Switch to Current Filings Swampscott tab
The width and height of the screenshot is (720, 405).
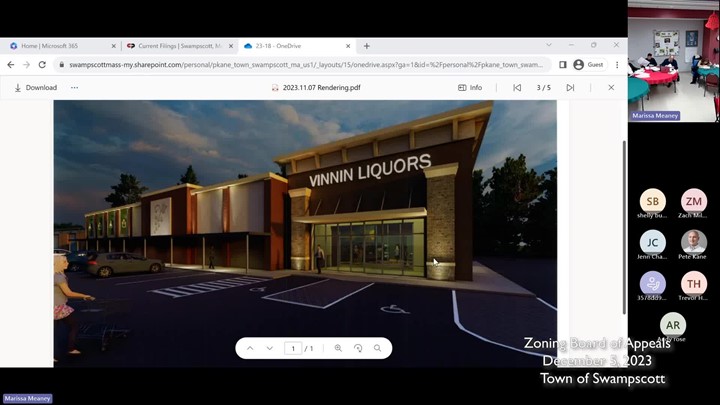[x=180, y=46]
